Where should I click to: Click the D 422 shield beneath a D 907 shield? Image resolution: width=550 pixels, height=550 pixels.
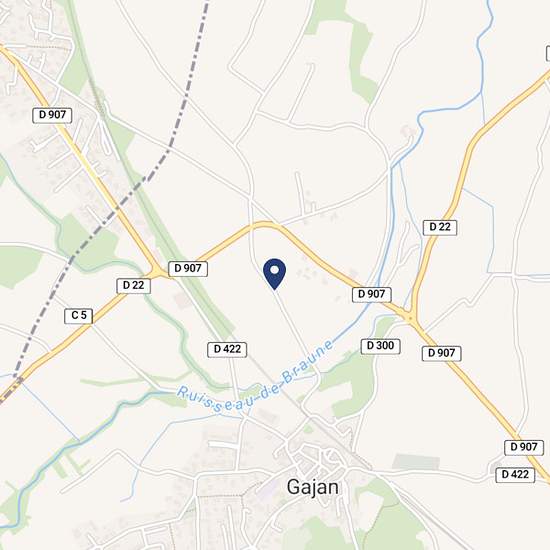coord(515,475)
